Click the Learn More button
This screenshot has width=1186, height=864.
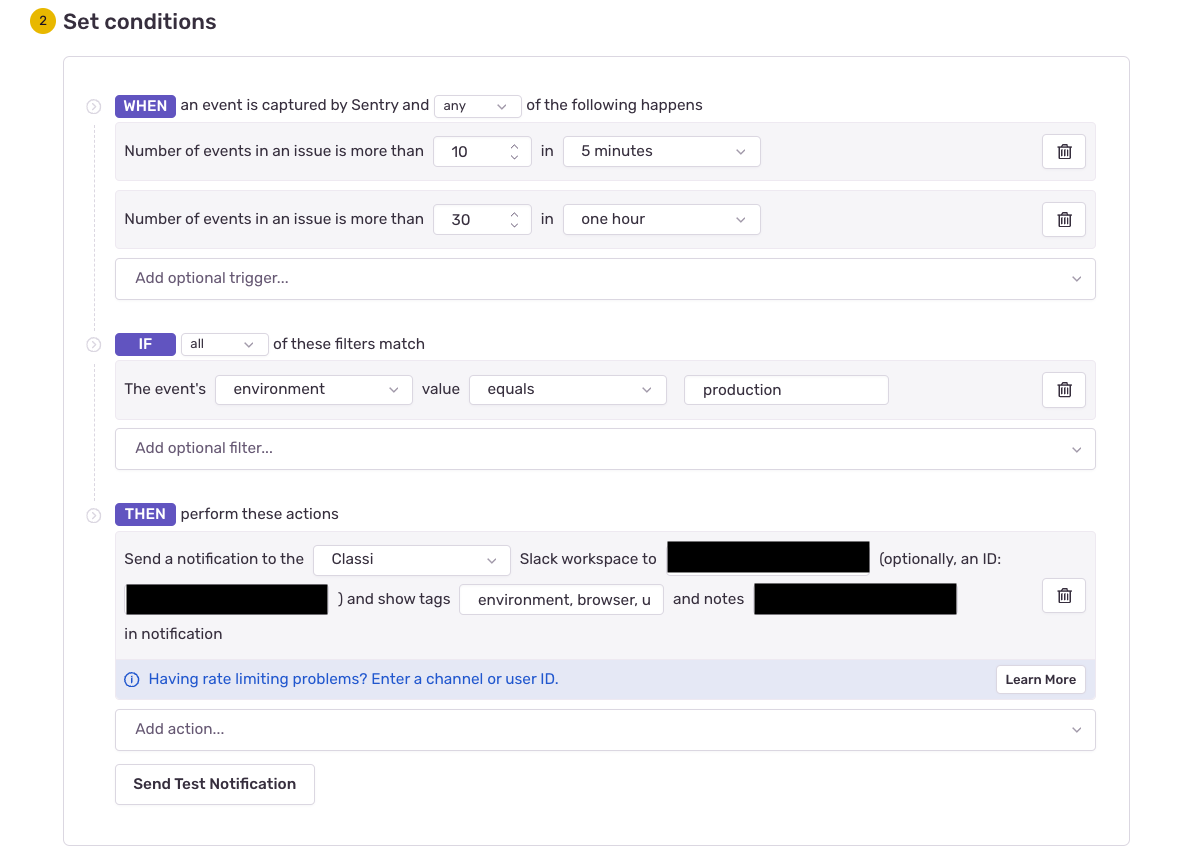click(1041, 679)
